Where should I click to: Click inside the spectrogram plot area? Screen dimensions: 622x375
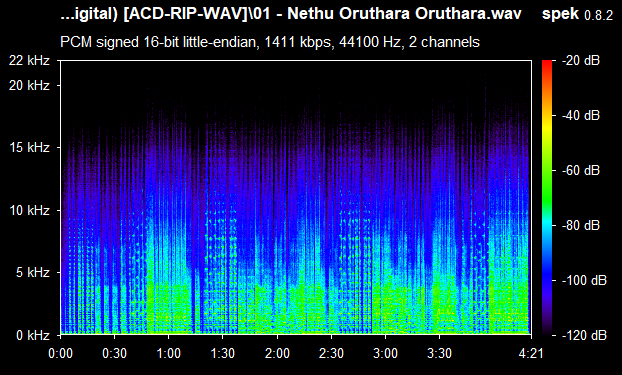[x=296, y=198]
